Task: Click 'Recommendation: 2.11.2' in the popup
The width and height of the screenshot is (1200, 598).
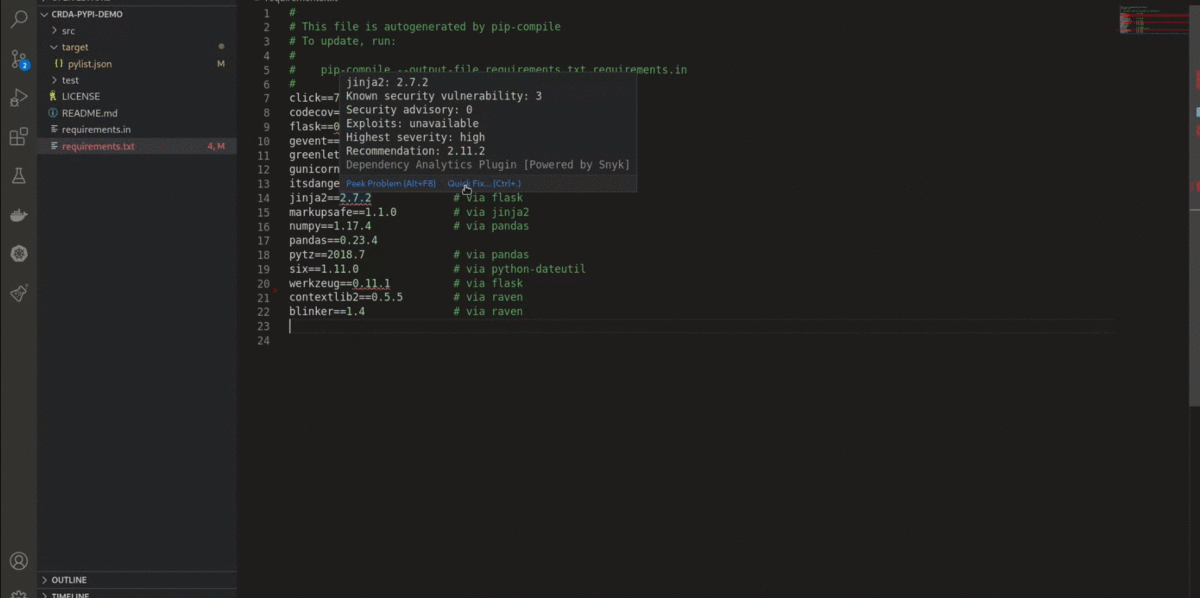Action: pos(416,151)
